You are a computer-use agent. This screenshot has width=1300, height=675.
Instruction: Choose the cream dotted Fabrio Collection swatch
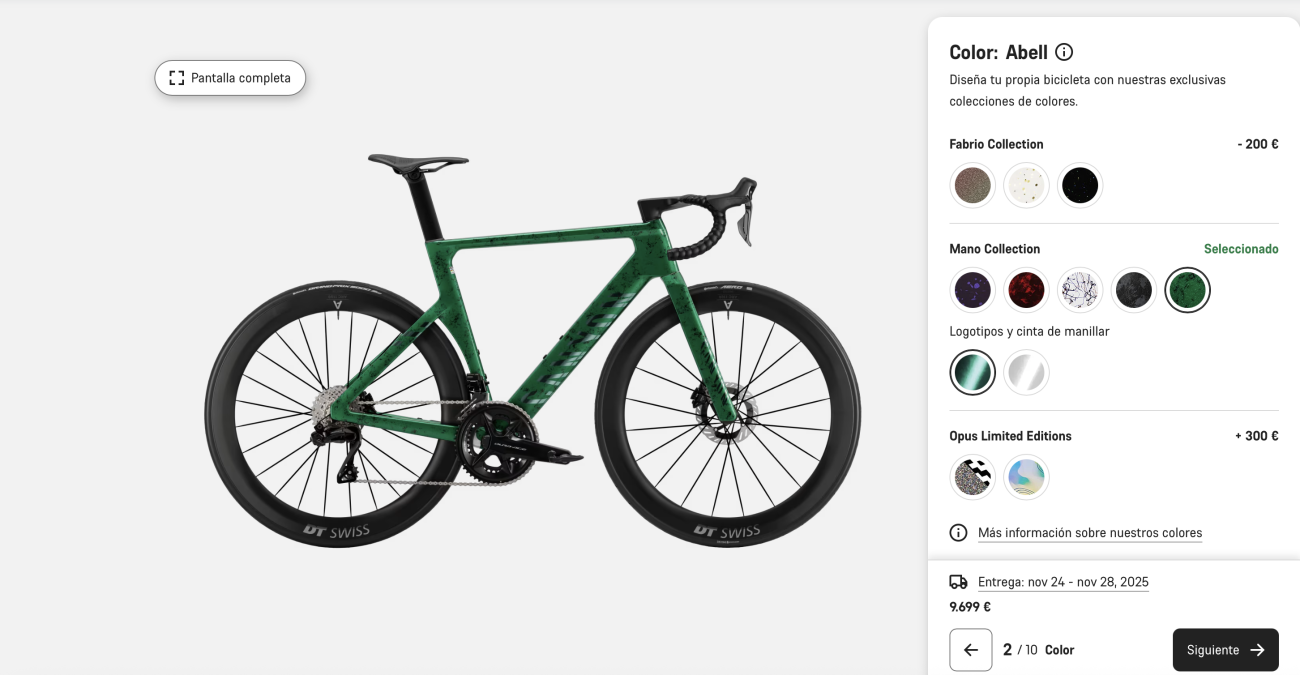point(1026,185)
